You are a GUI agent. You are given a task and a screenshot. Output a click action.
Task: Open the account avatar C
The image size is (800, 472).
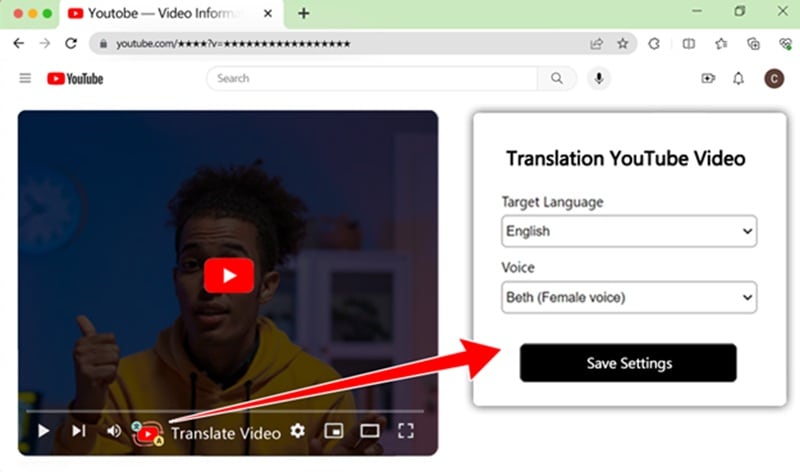(774, 79)
